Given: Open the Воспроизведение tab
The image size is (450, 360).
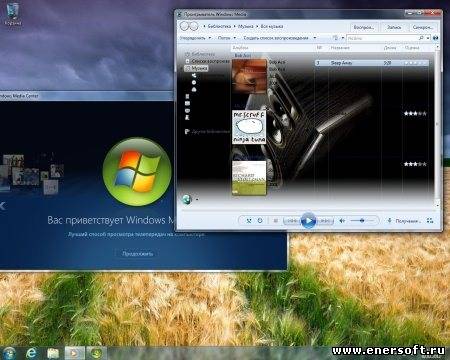Looking at the screenshot, I should 364,27.
